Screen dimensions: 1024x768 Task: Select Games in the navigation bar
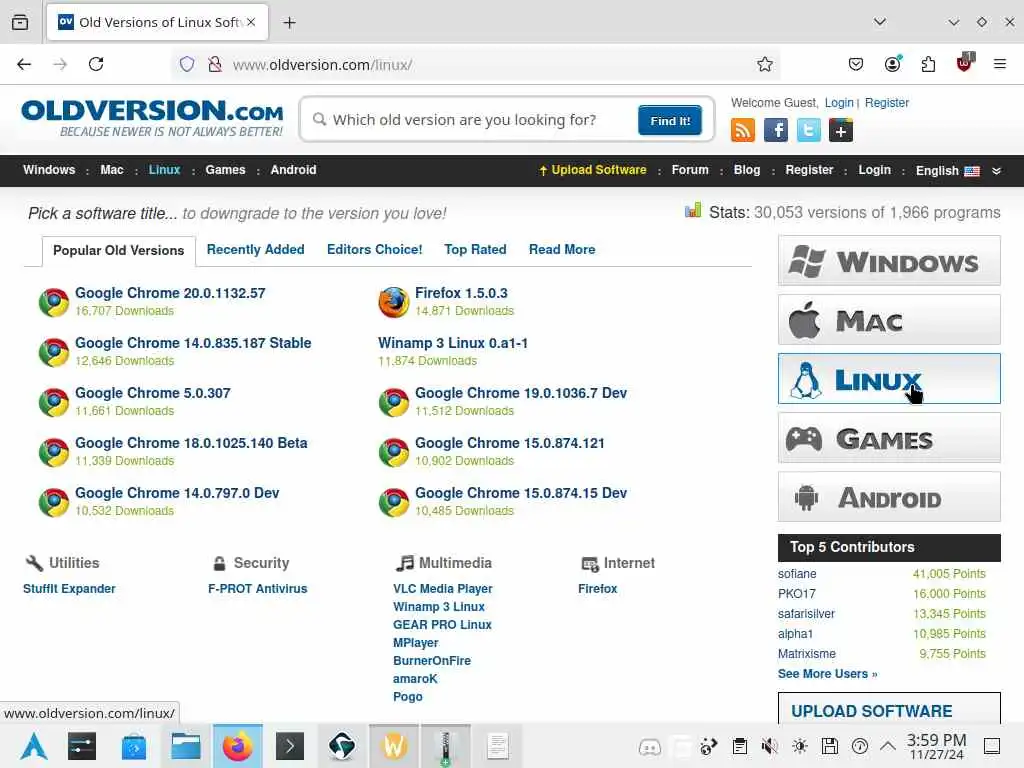[x=225, y=170]
